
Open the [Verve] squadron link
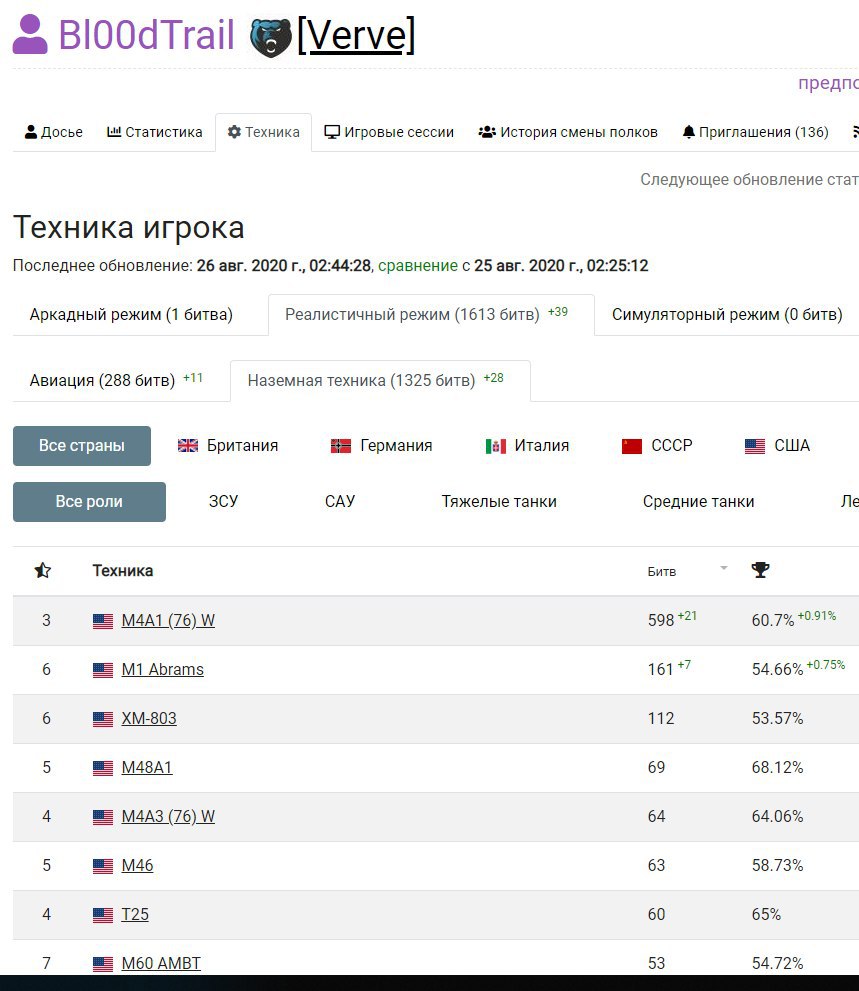pos(356,35)
